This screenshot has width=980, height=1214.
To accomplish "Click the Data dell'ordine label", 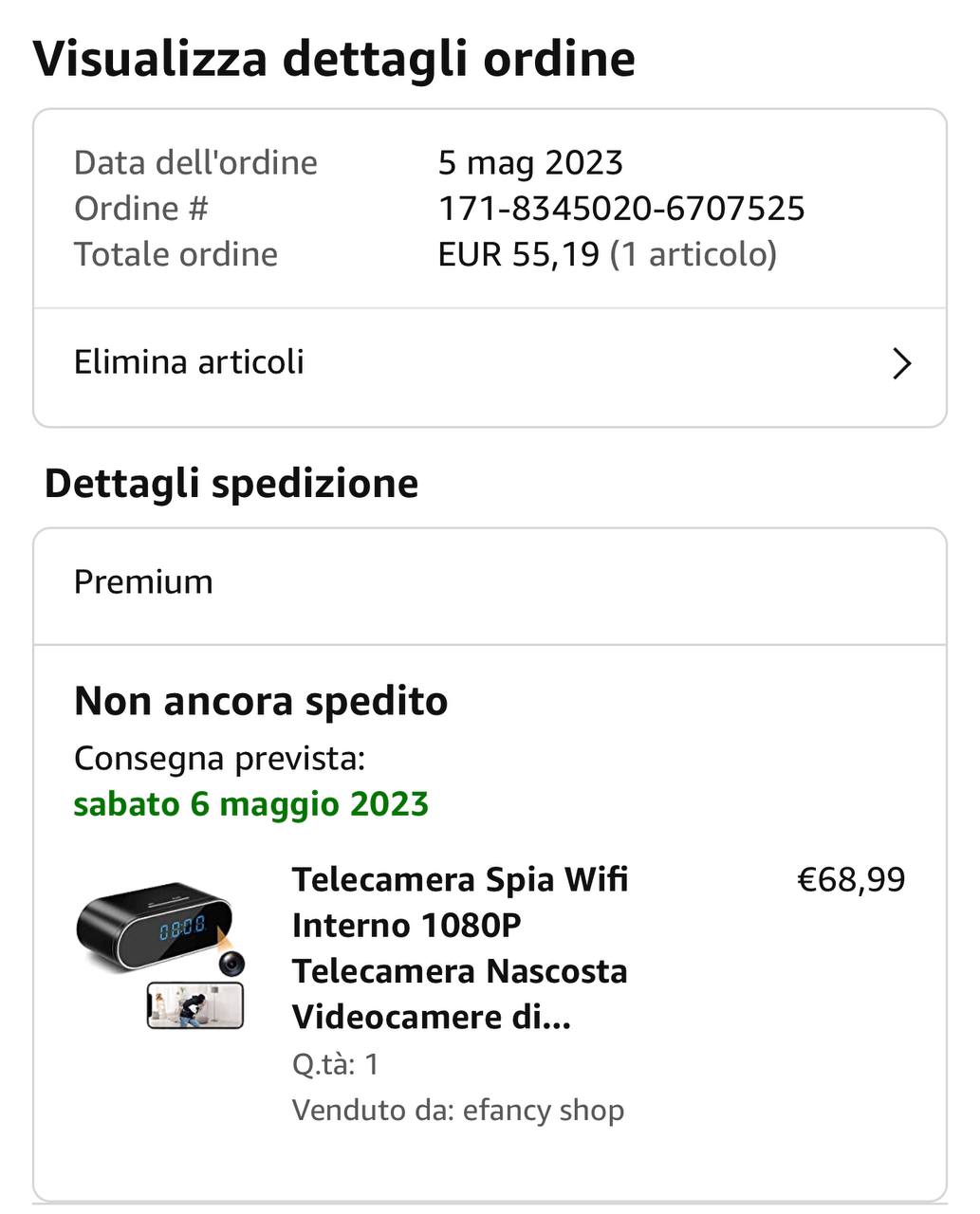I will [x=195, y=163].
